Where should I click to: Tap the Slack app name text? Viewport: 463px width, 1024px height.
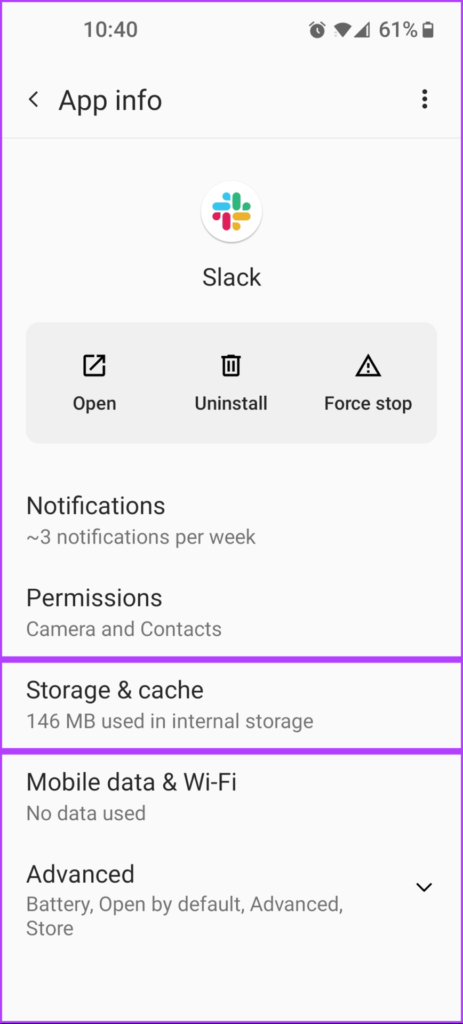[231, 277]
